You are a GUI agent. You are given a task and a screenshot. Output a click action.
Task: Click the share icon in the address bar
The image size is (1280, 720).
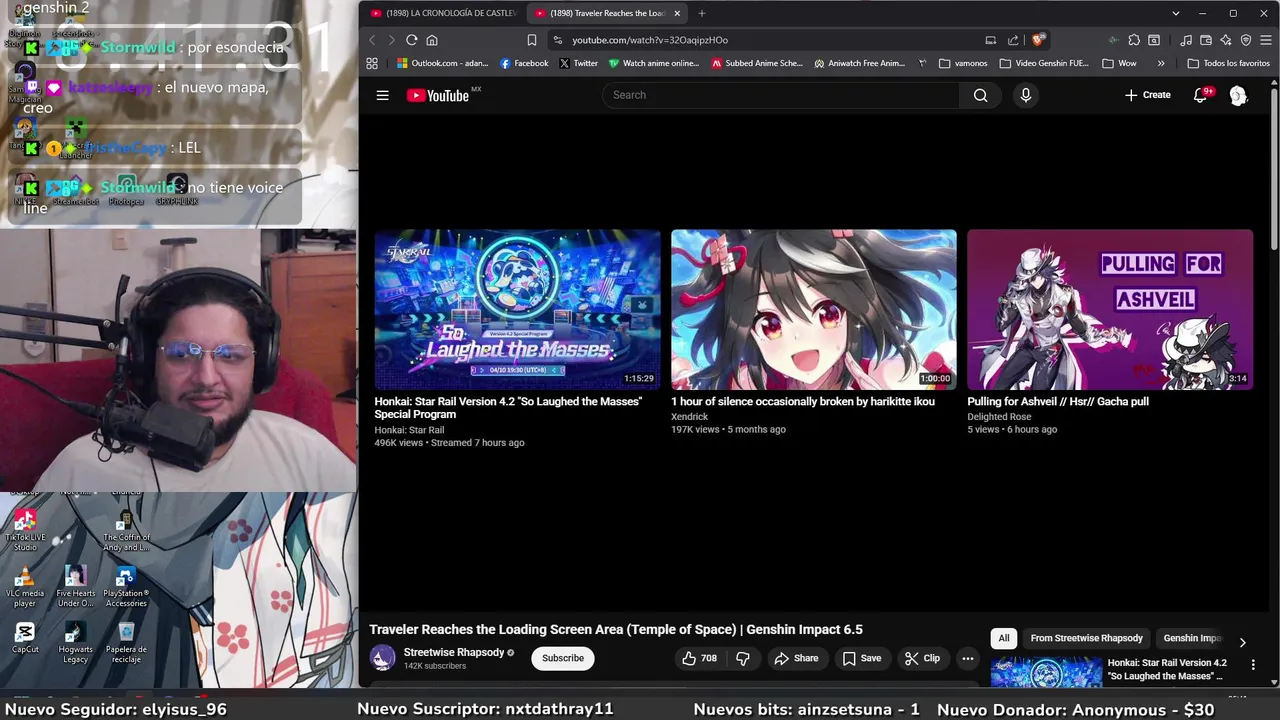[1013, 40]
